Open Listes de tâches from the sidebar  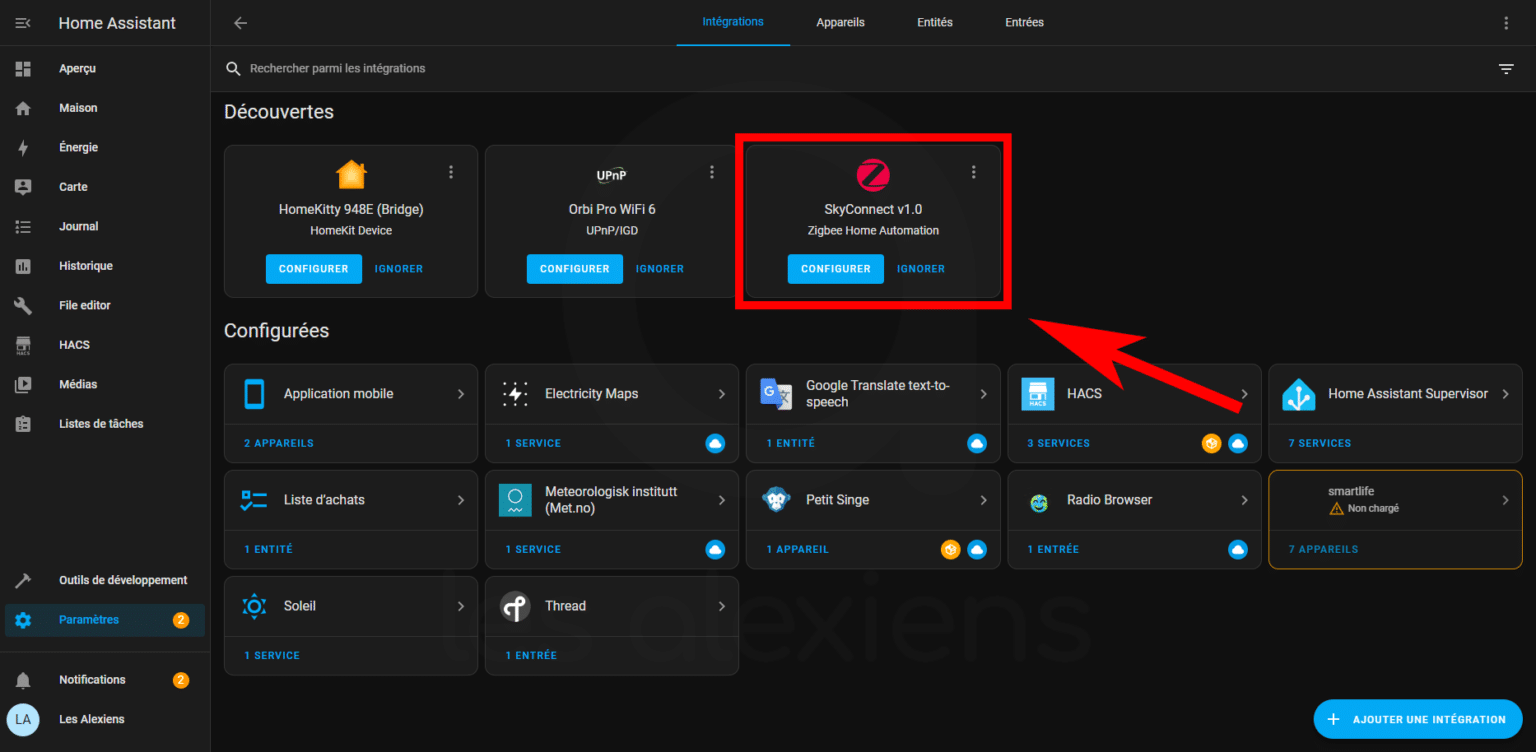(101, 423)
